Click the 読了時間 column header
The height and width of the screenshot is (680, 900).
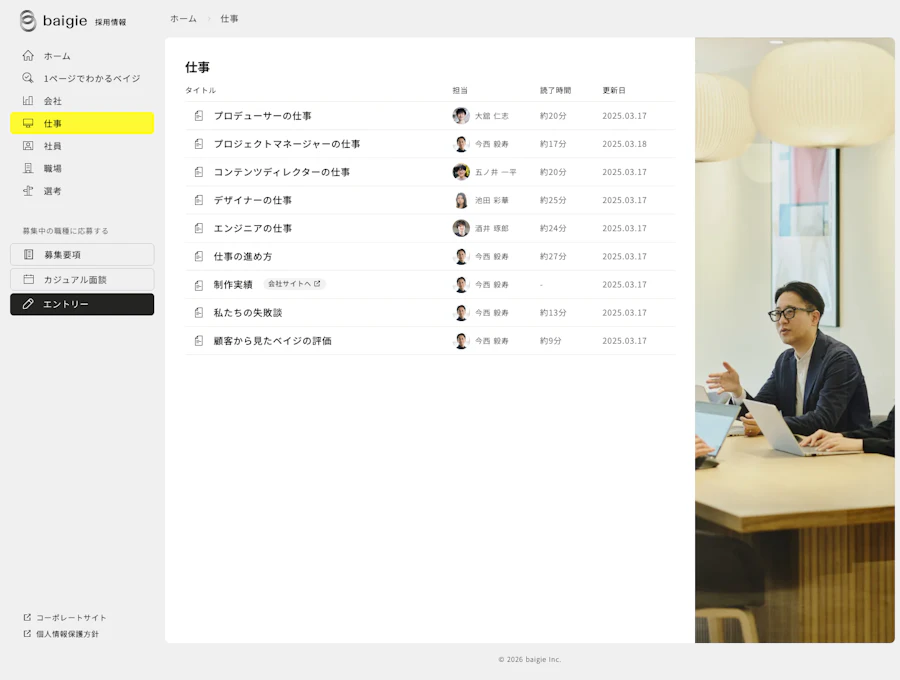pyautogui.click(x=555, y=90)
